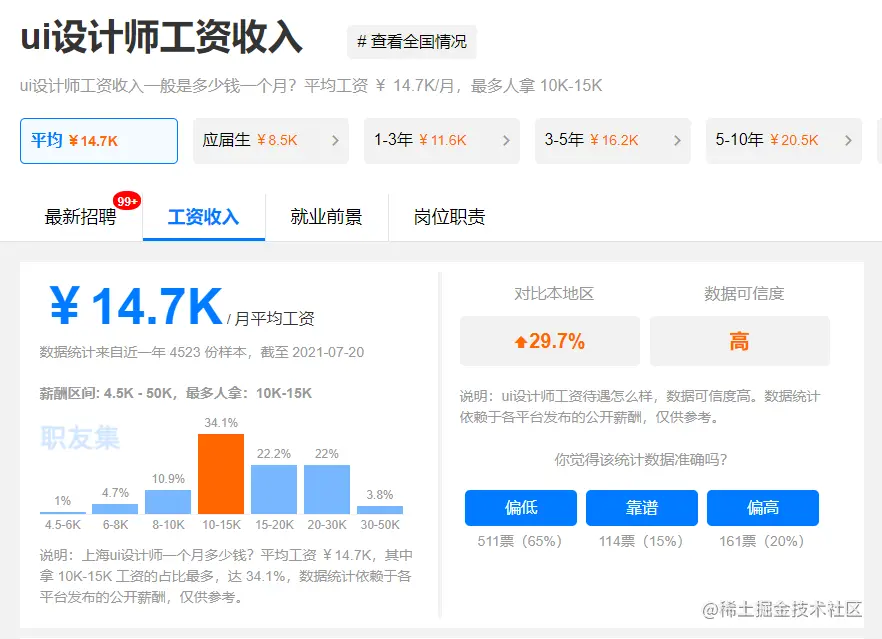Click the 薪酬区间: 4.5K - 50K line

176,393
